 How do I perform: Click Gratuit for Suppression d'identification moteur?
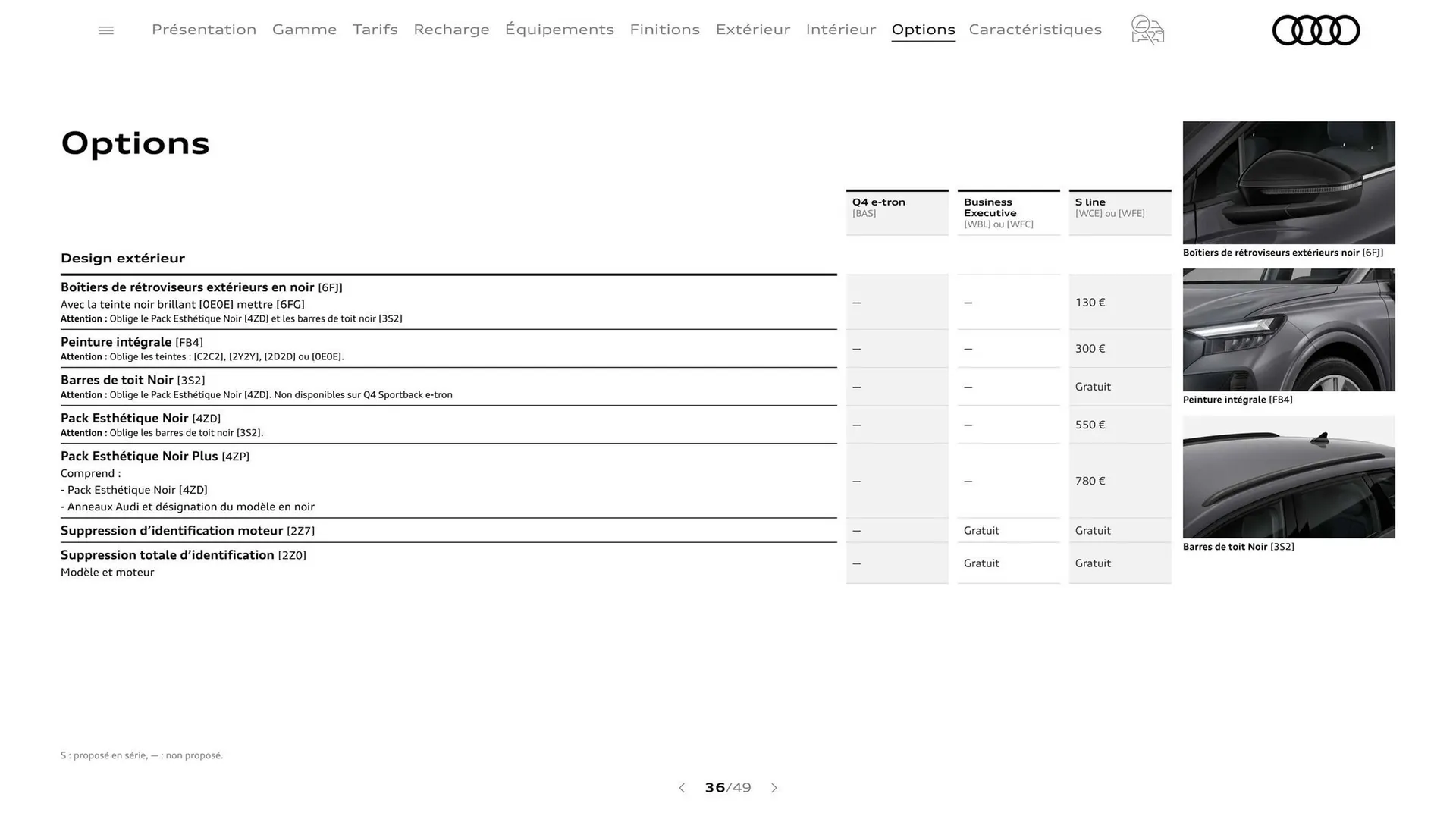981,530
